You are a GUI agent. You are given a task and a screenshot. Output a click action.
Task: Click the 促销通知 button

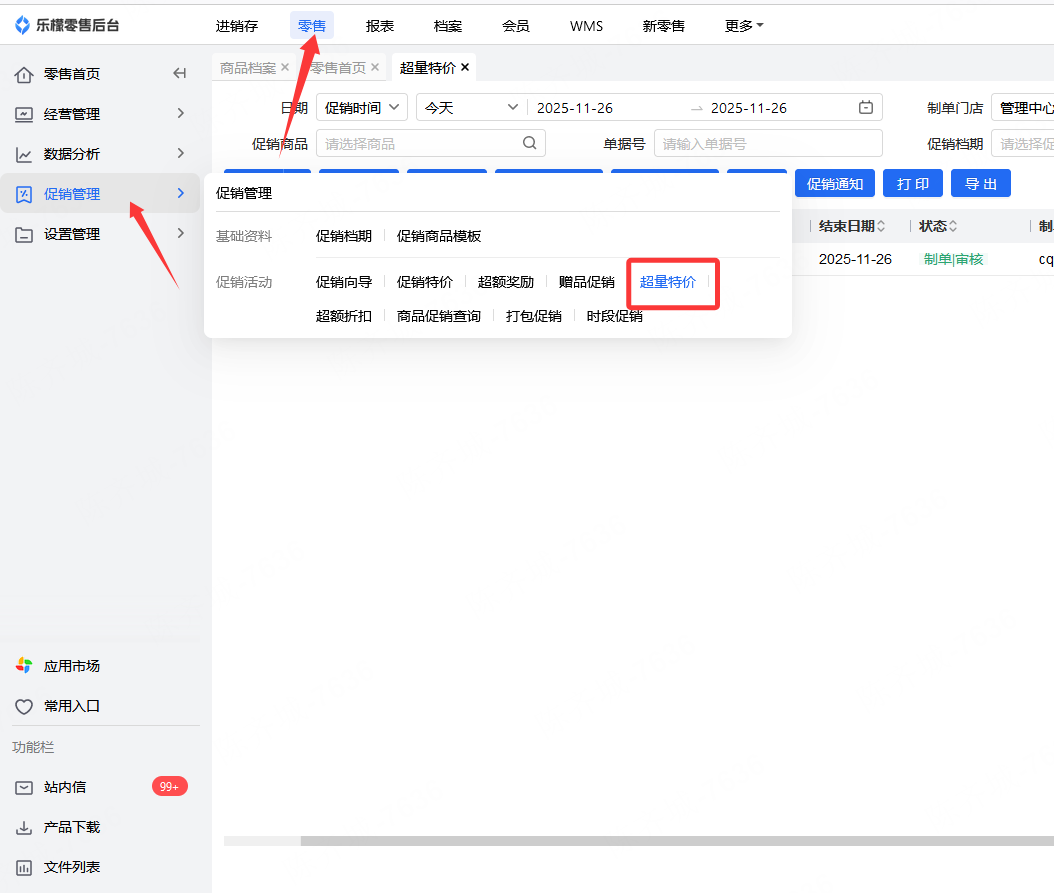(x=835, y=184)
